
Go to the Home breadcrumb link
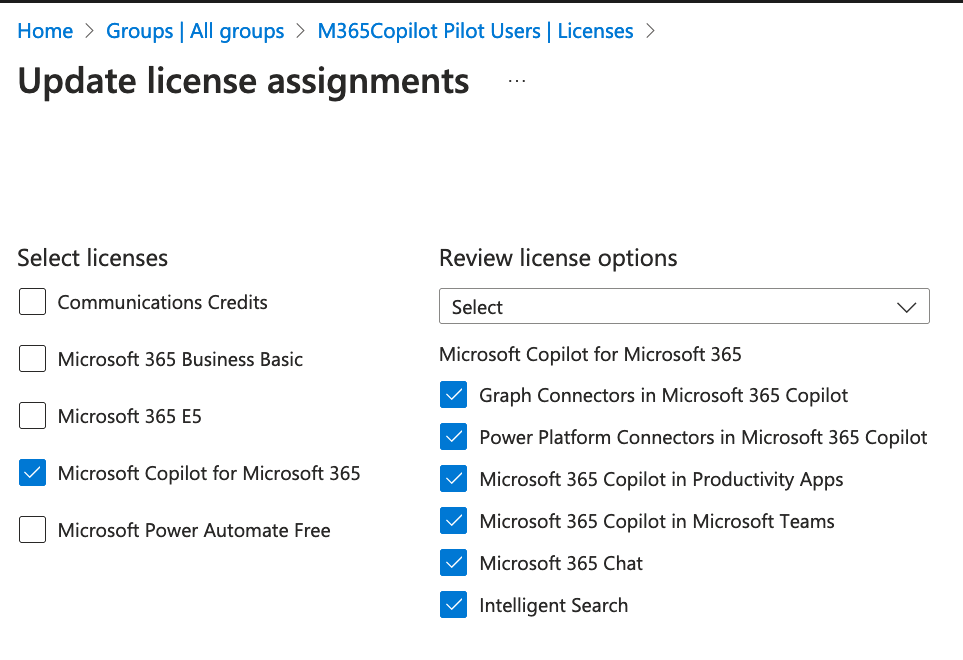click(45, 31)
